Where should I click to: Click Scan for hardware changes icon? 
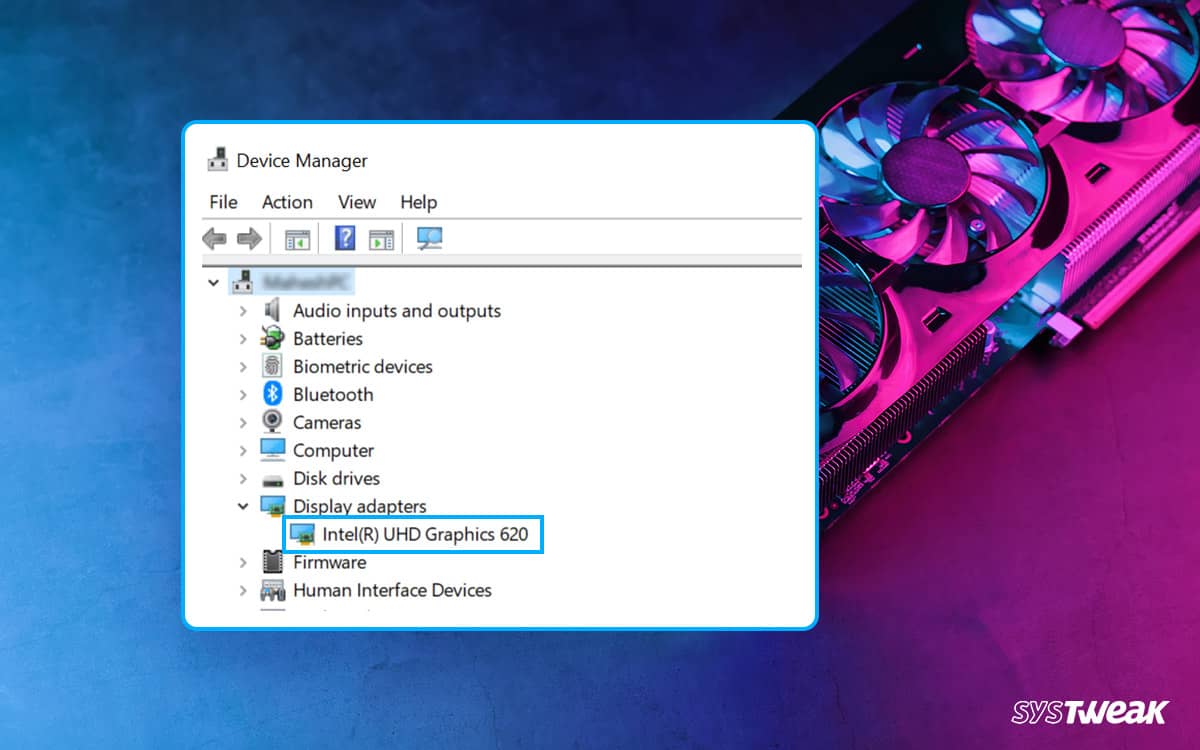pos(429,238)
